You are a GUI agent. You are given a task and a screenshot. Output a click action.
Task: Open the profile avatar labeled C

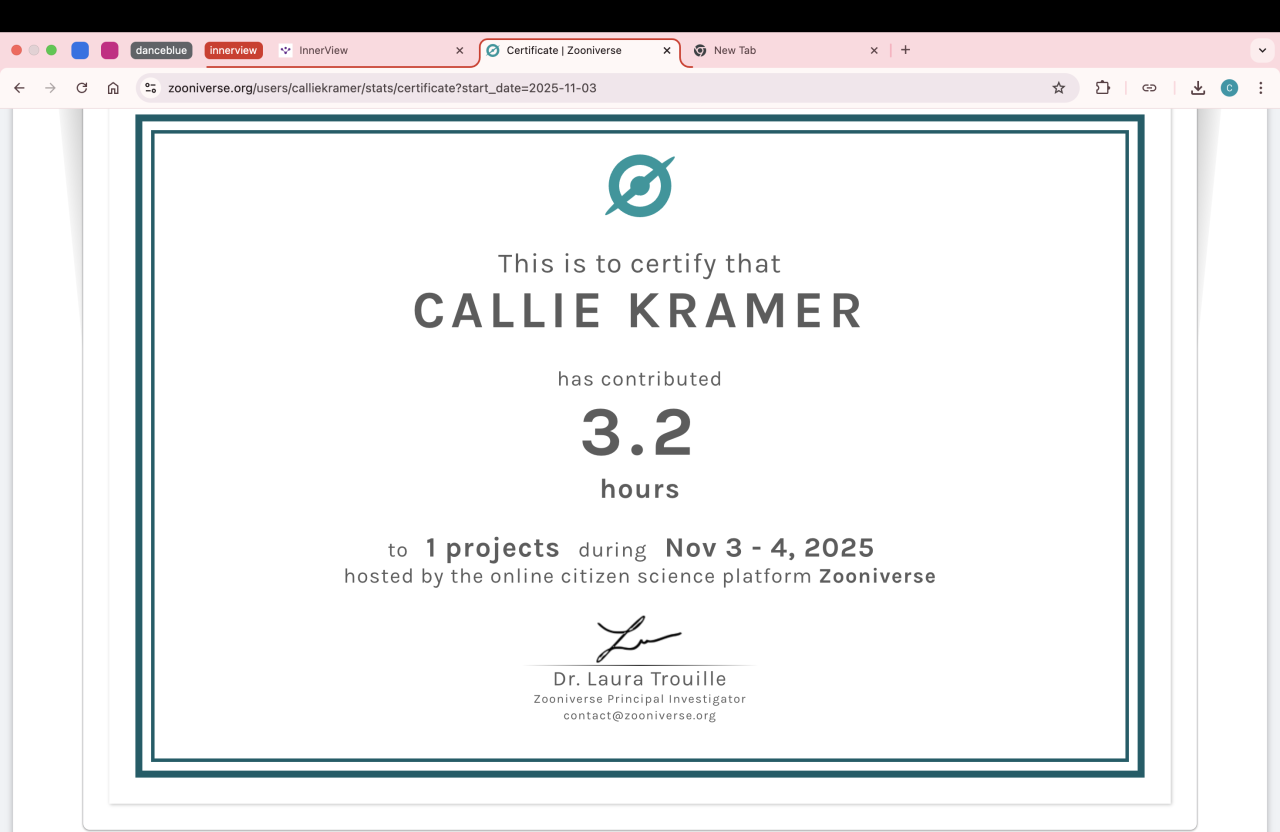(1229, 88)
